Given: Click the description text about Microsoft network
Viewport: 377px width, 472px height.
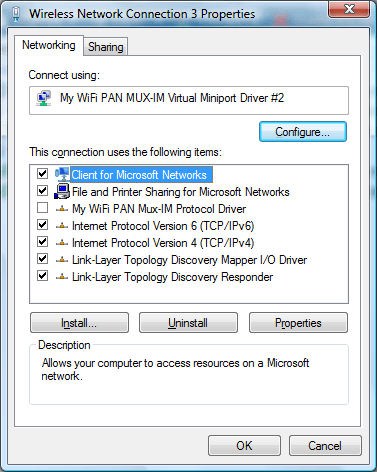Looking at the screenshot, I should pyautogui.click(x=175, y=369).
